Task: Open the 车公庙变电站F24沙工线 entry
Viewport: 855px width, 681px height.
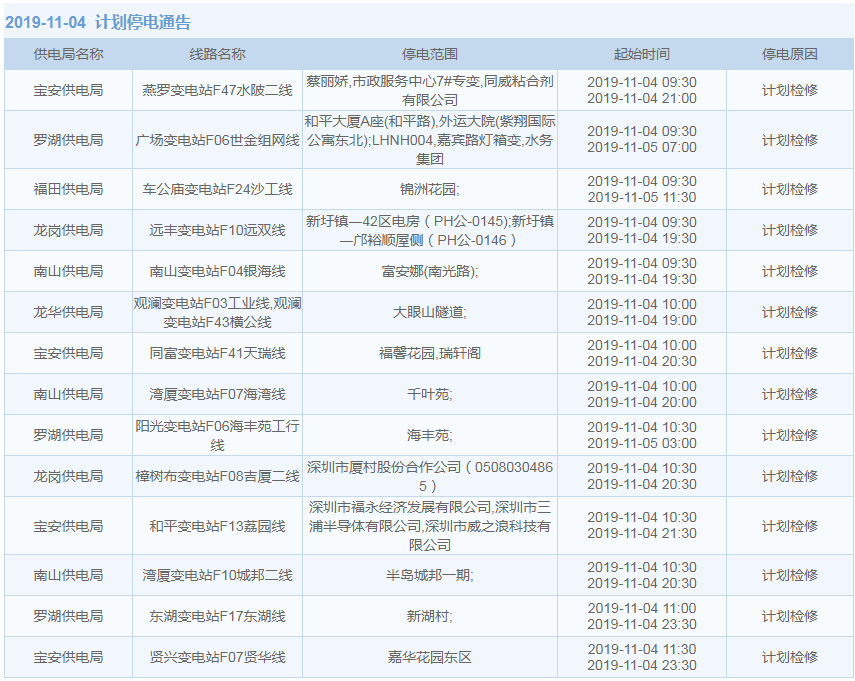Action: click(217, 189)
